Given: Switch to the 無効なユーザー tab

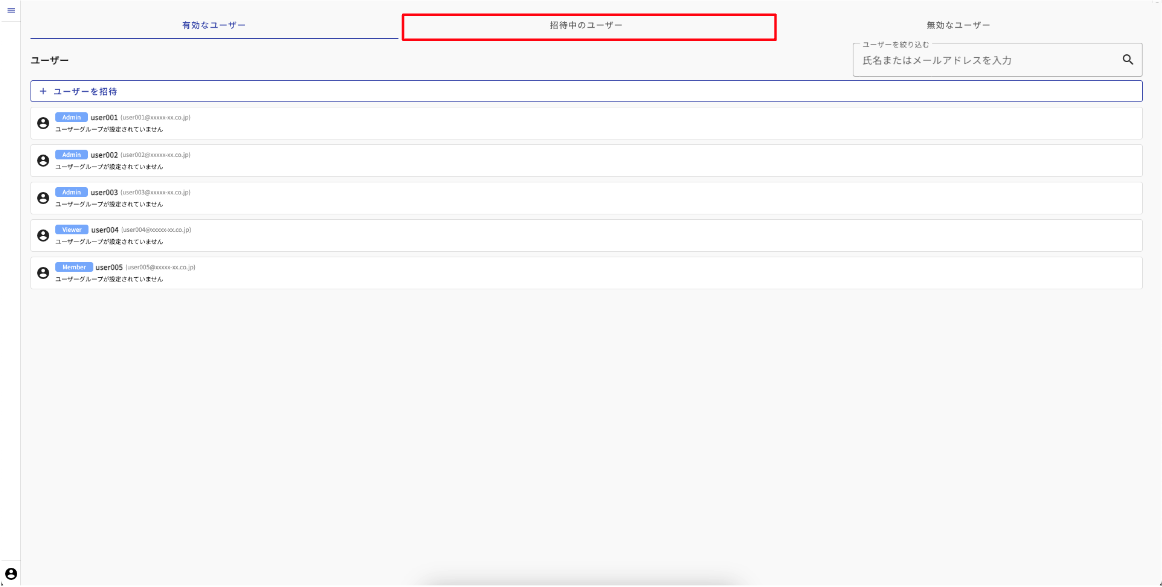Looking at the screenshot, I should tap(958, 25).
